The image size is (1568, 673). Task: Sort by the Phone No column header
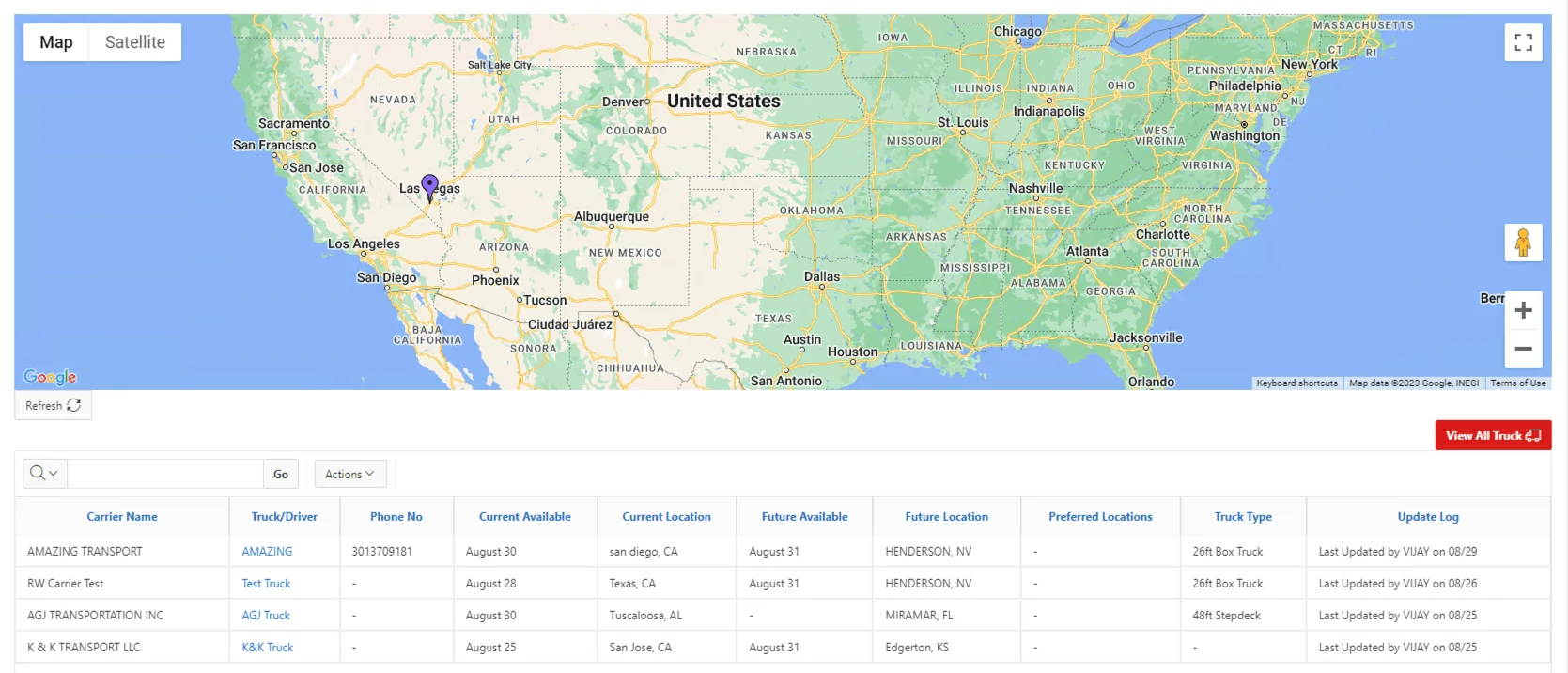(x=396, y=516)
